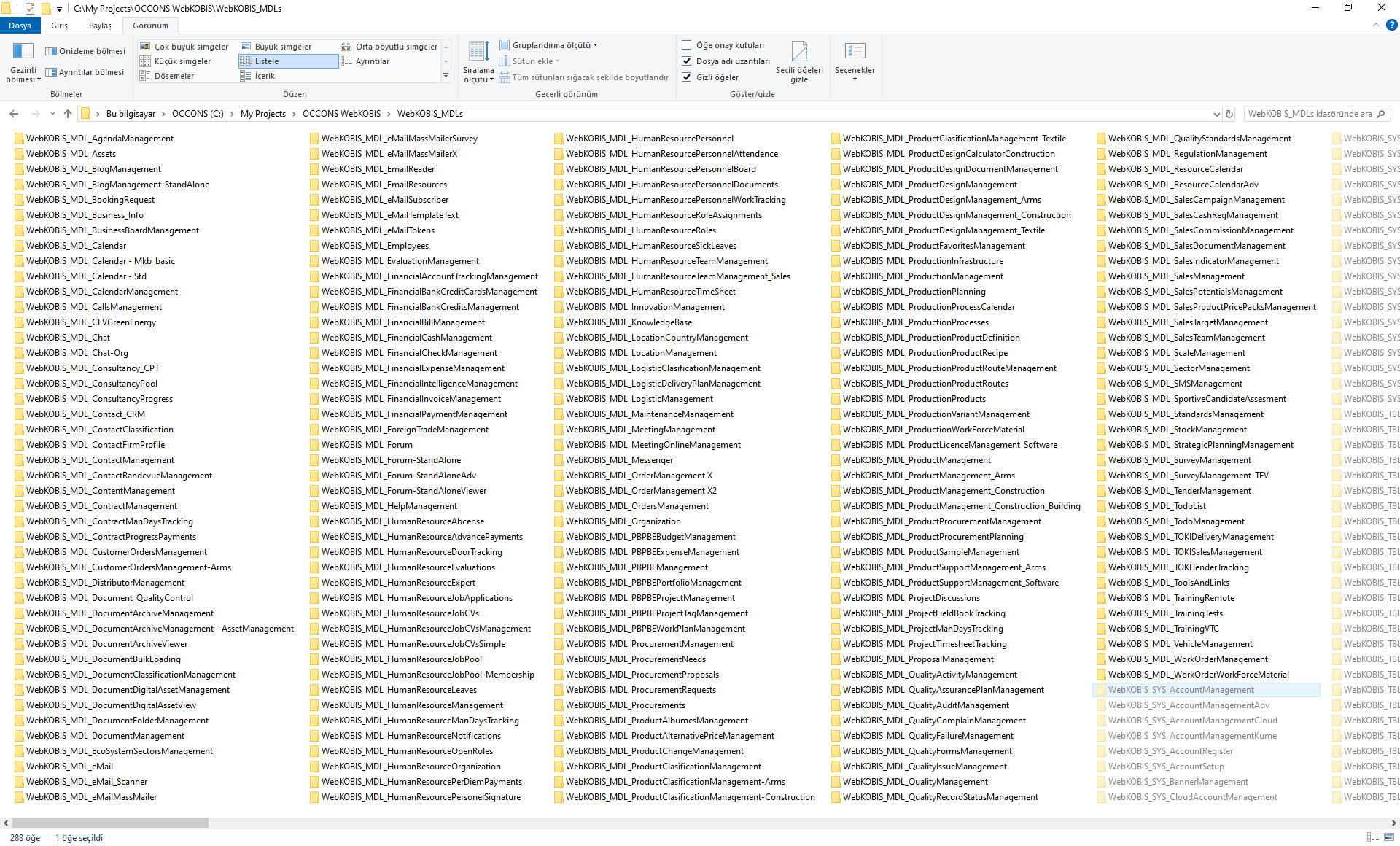Open the Dosya menu tab

point(20,26)
